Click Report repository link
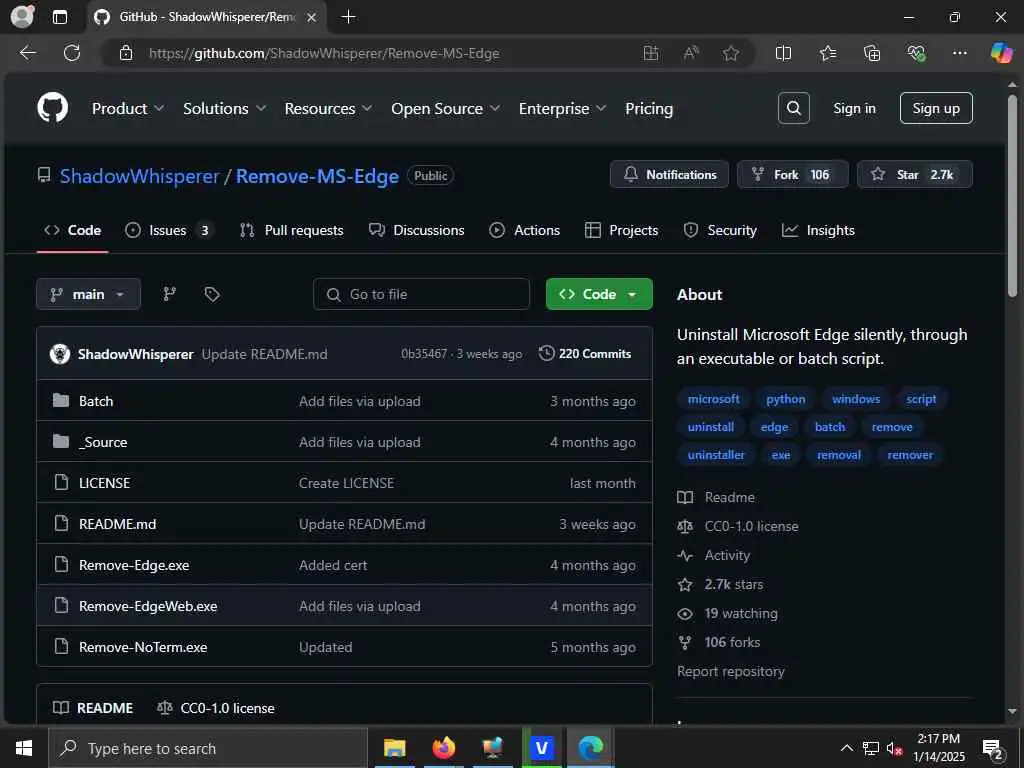The height and width of the screenshot is (768, 1024). pyautogui.click(x=731, y=671)
